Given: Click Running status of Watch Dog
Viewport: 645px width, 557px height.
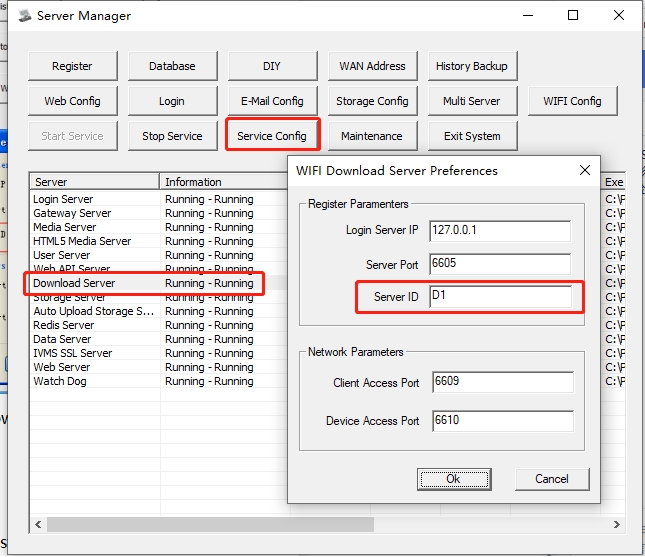Looking at the screenshot, I should click(209, 381).
